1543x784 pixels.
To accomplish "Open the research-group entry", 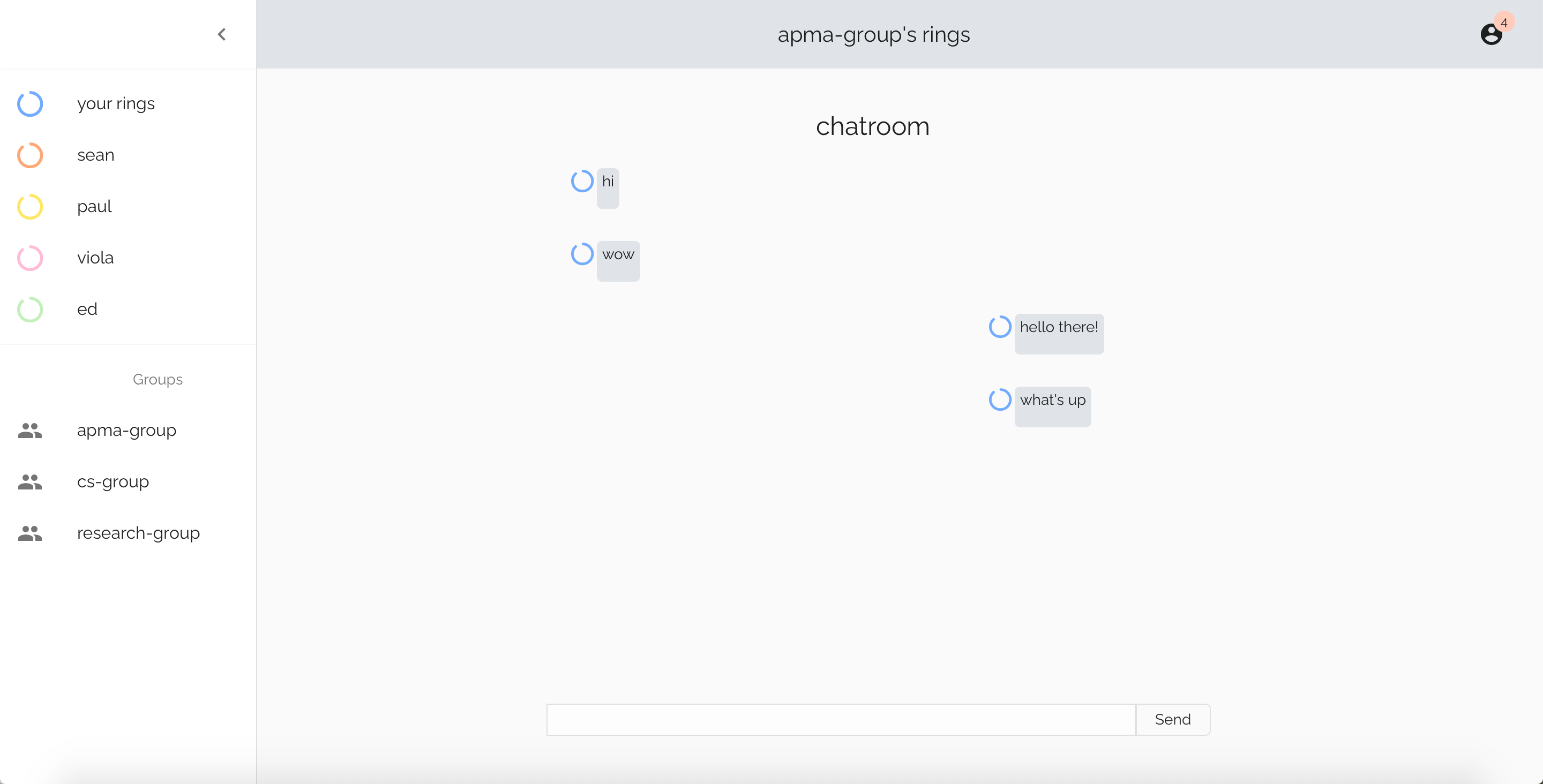I will [138, 533].
